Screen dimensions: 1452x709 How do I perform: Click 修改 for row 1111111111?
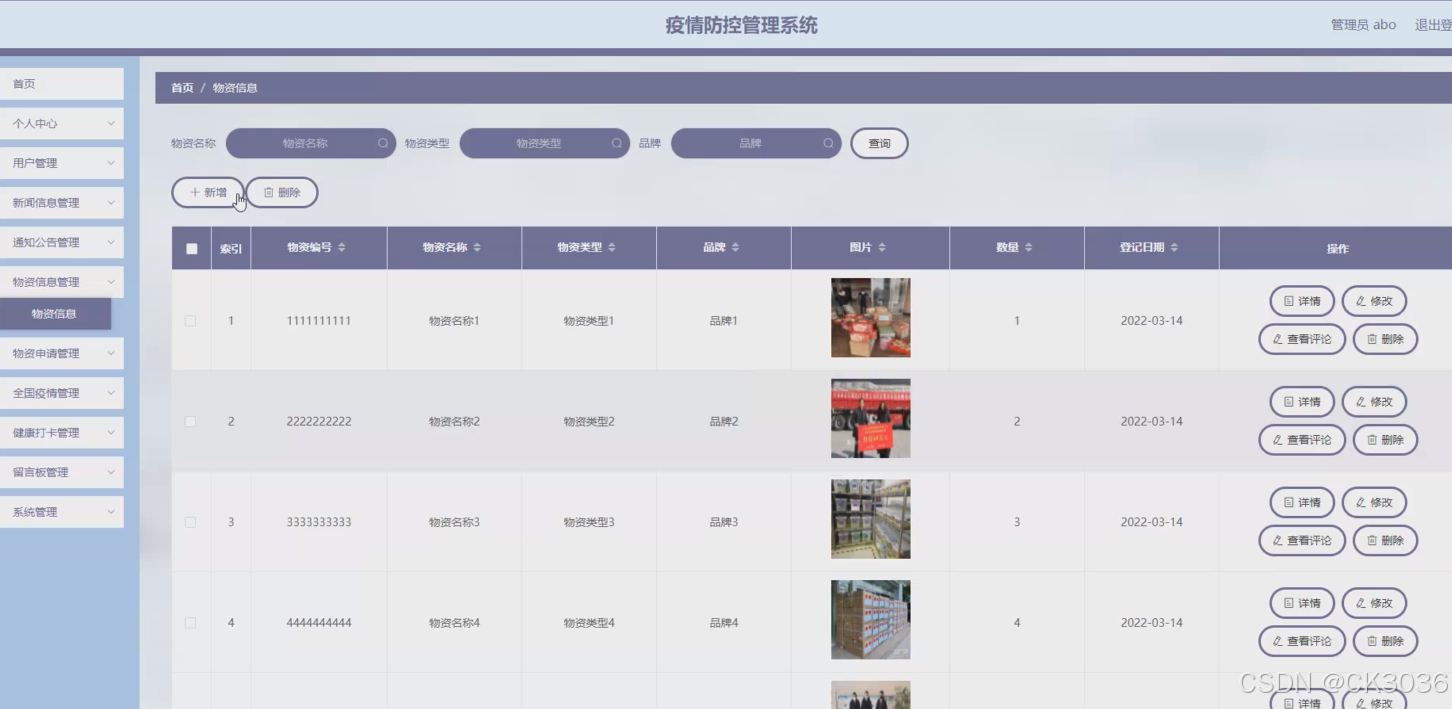point(1374,301)
